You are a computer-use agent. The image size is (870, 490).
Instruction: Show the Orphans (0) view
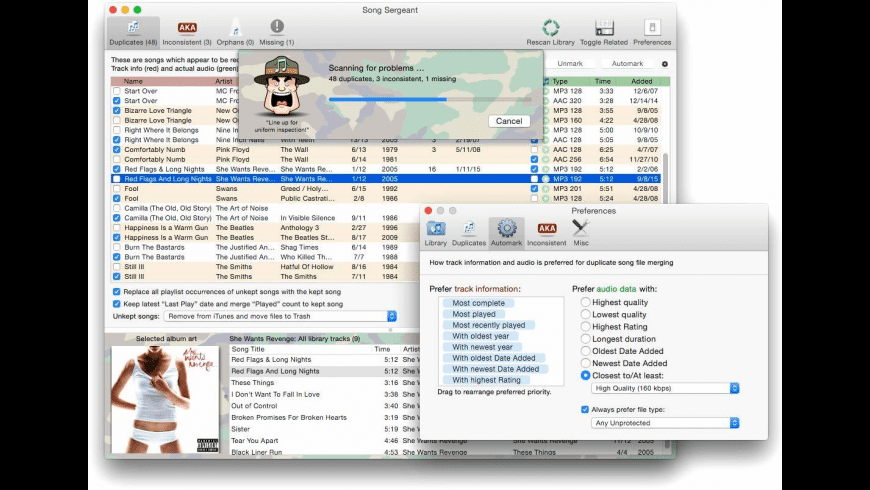click(x=235, y=33)
